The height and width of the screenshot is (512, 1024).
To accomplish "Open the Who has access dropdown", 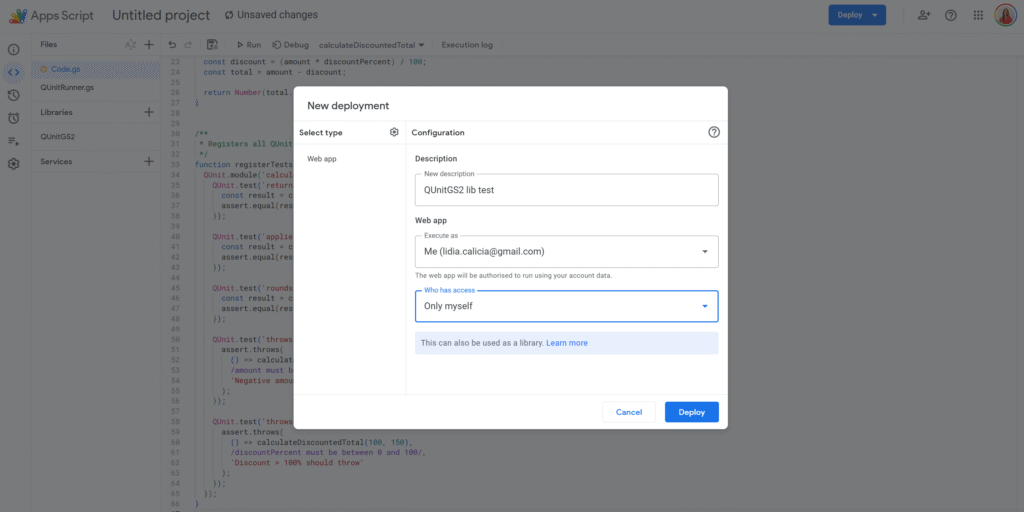I will [566, 306].
